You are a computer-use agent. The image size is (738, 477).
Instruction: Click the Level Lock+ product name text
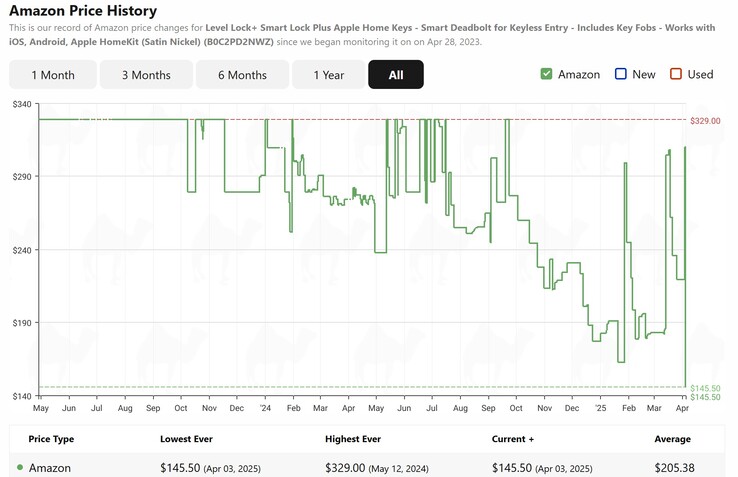(x=362, y=34)
